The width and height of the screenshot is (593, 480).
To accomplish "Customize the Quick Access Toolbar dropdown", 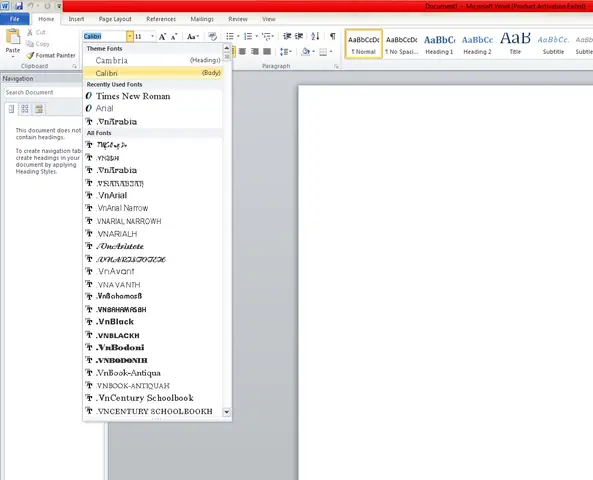I will pyautogui.click(x=59, y=6).
